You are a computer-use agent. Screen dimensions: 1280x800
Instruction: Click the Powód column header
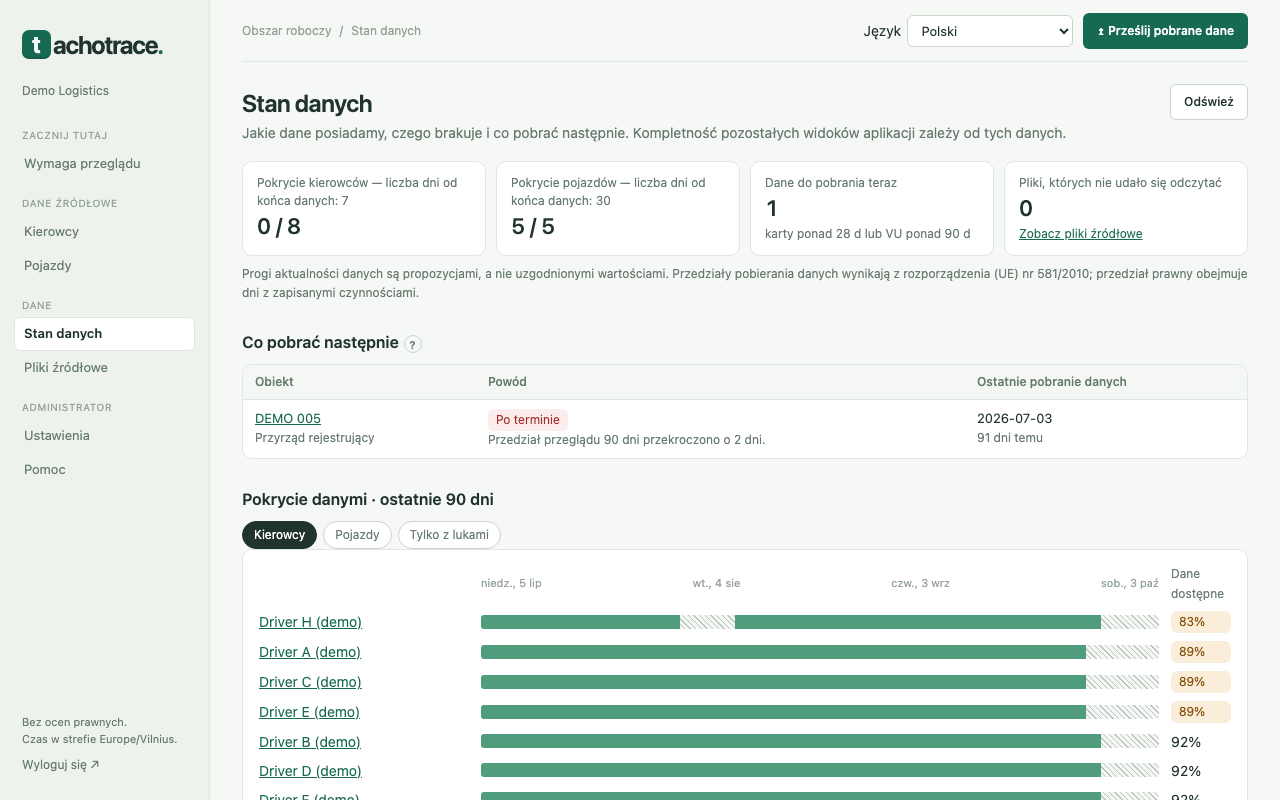click(x=507, y=382)
